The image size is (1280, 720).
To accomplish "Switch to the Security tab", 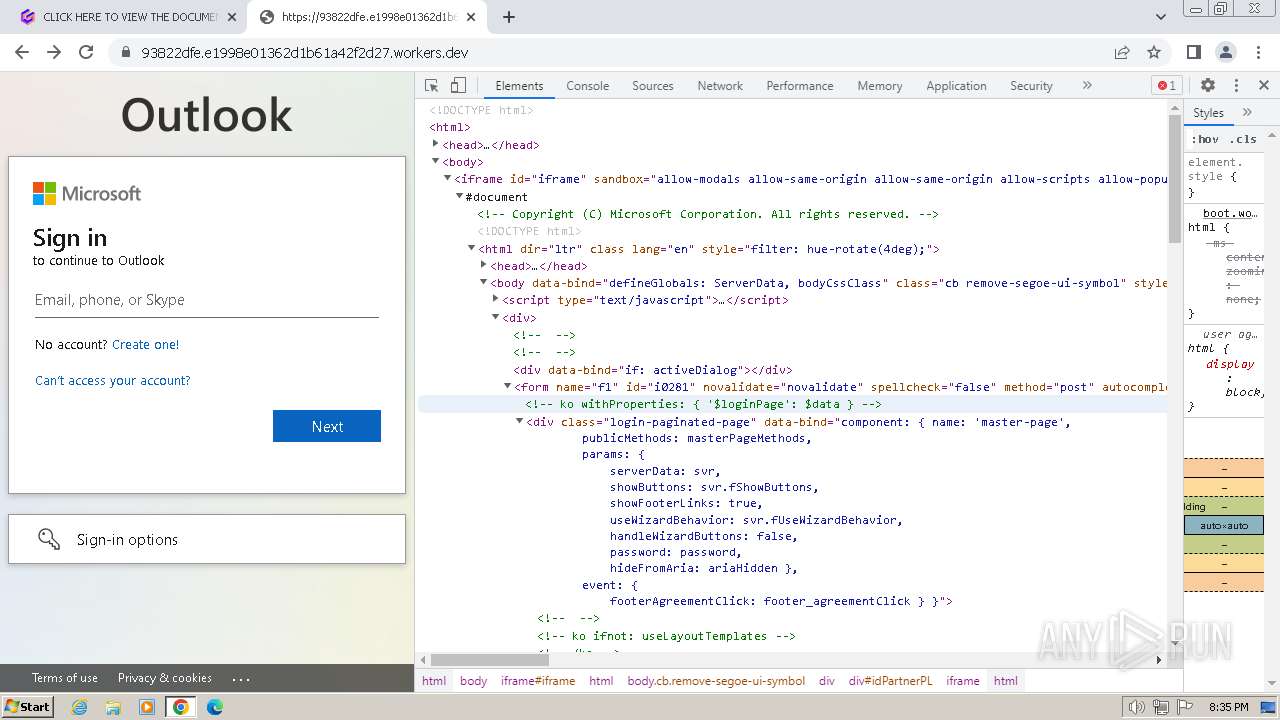I will coord(1031,86).
